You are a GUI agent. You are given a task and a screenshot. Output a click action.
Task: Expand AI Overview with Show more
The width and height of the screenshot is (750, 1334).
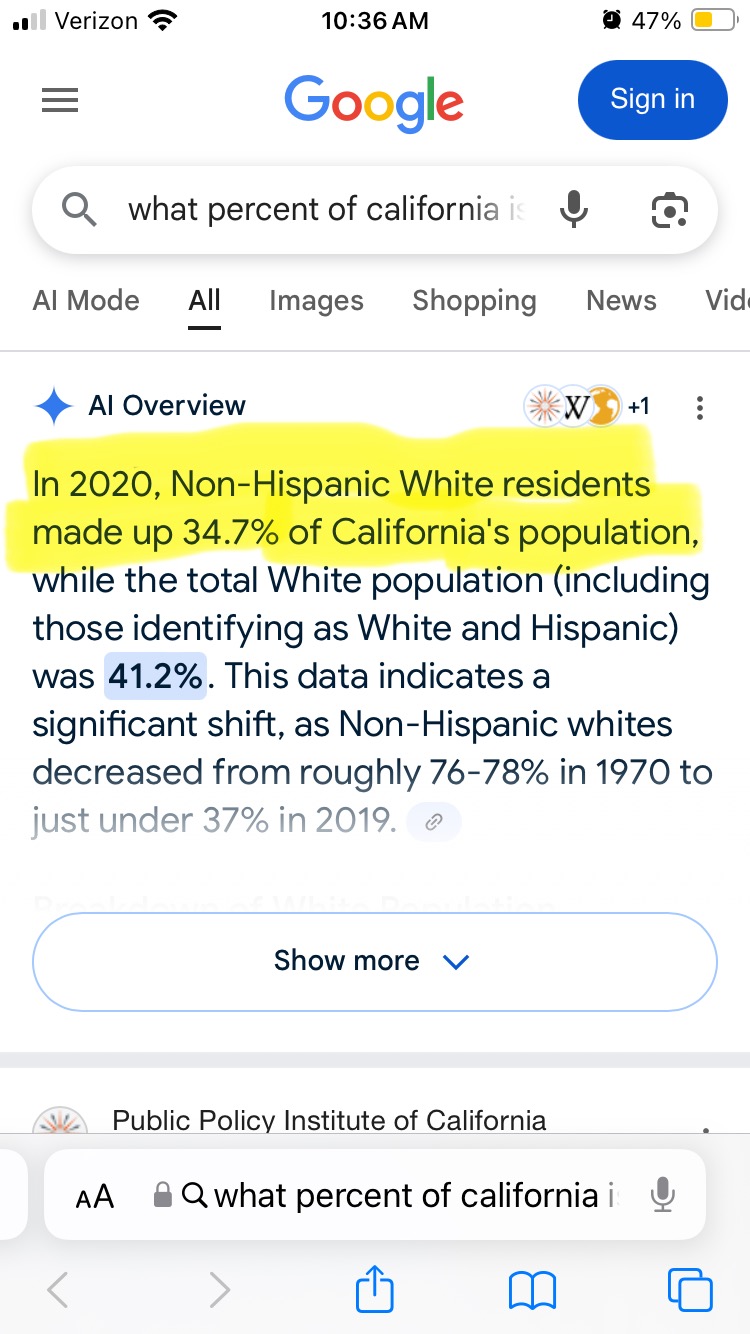coord(375,961)
